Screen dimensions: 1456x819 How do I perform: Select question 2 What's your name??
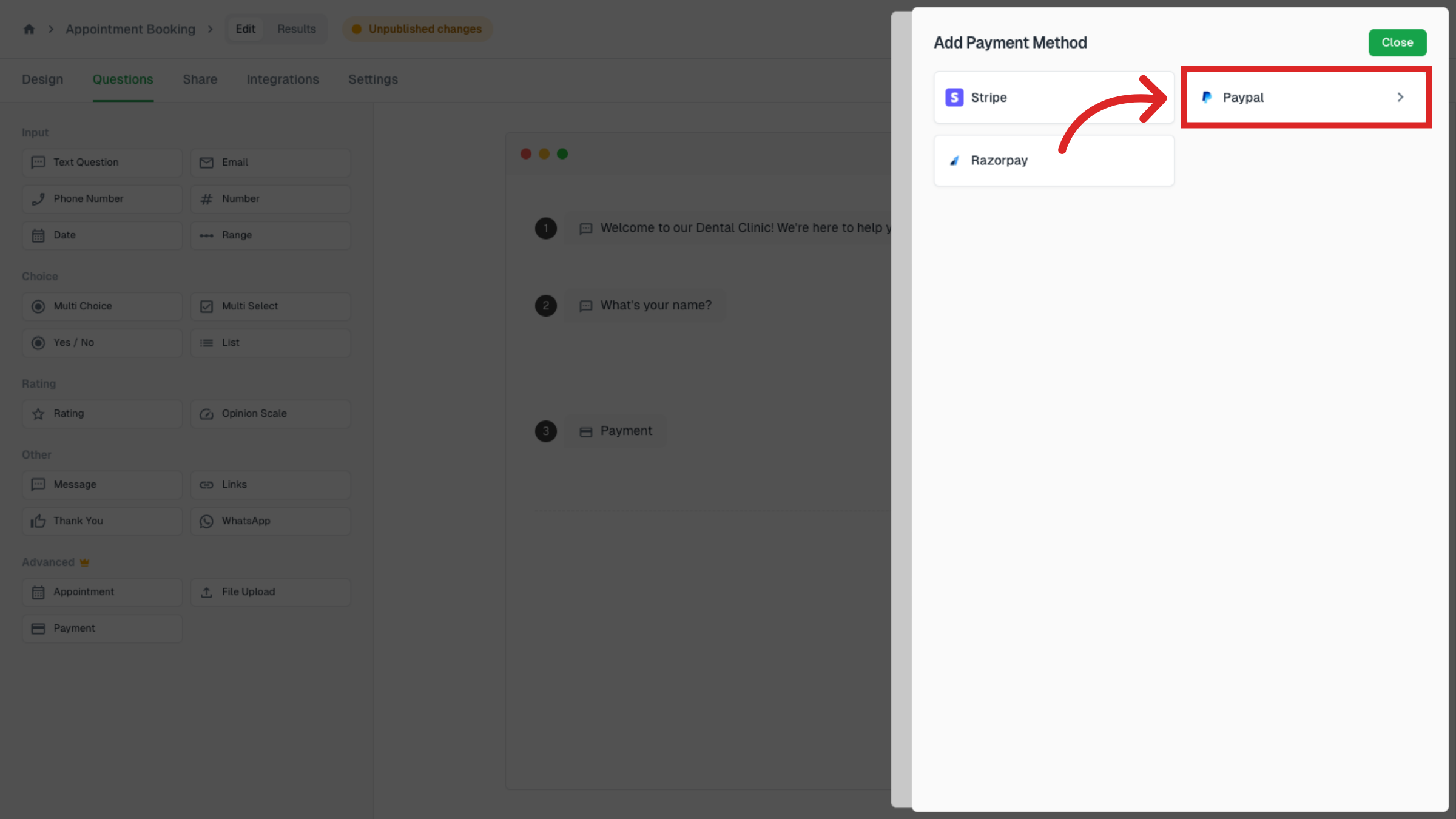(x=645, y=305)
